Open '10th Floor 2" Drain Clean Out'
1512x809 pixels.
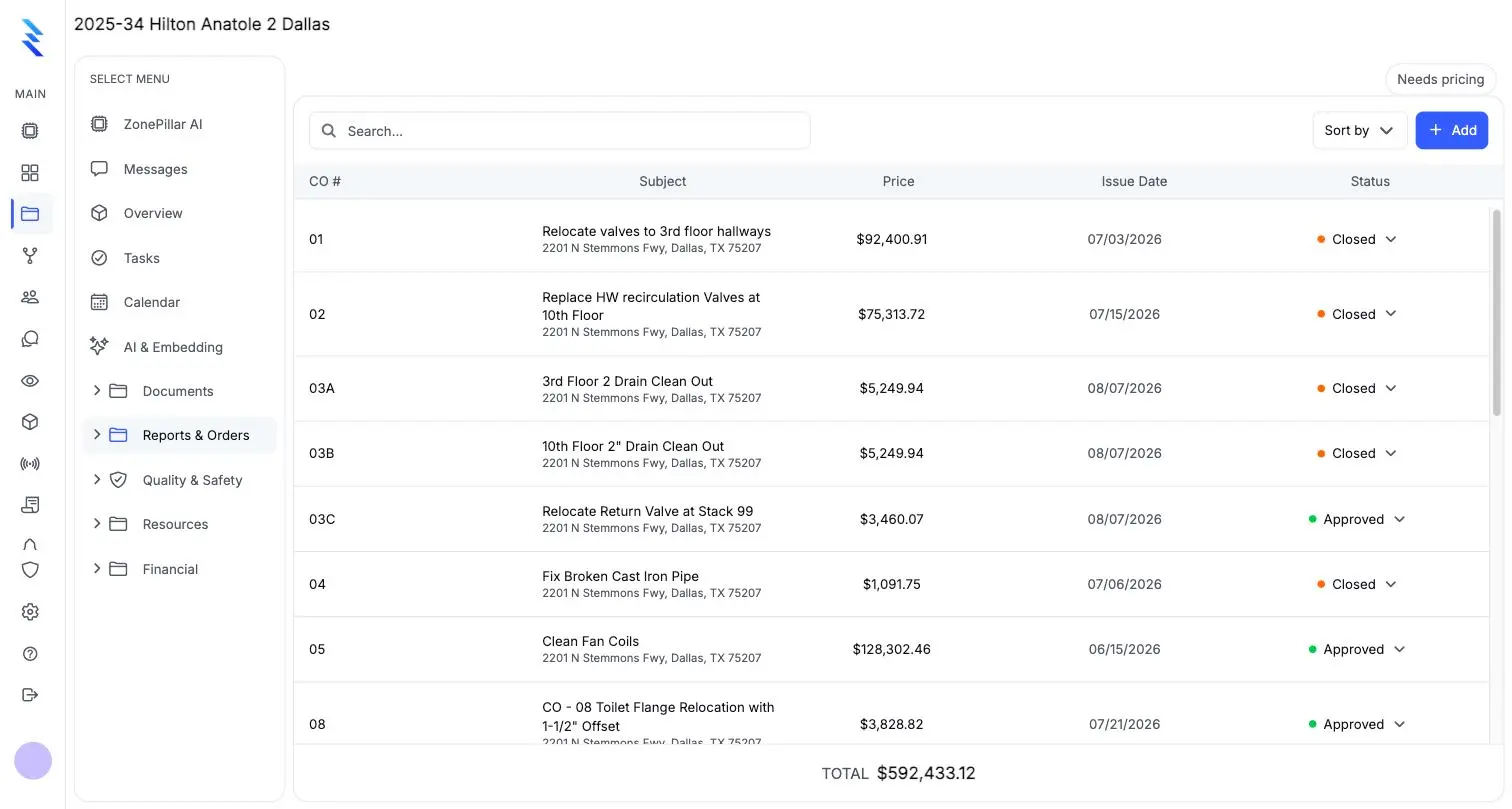633,446
